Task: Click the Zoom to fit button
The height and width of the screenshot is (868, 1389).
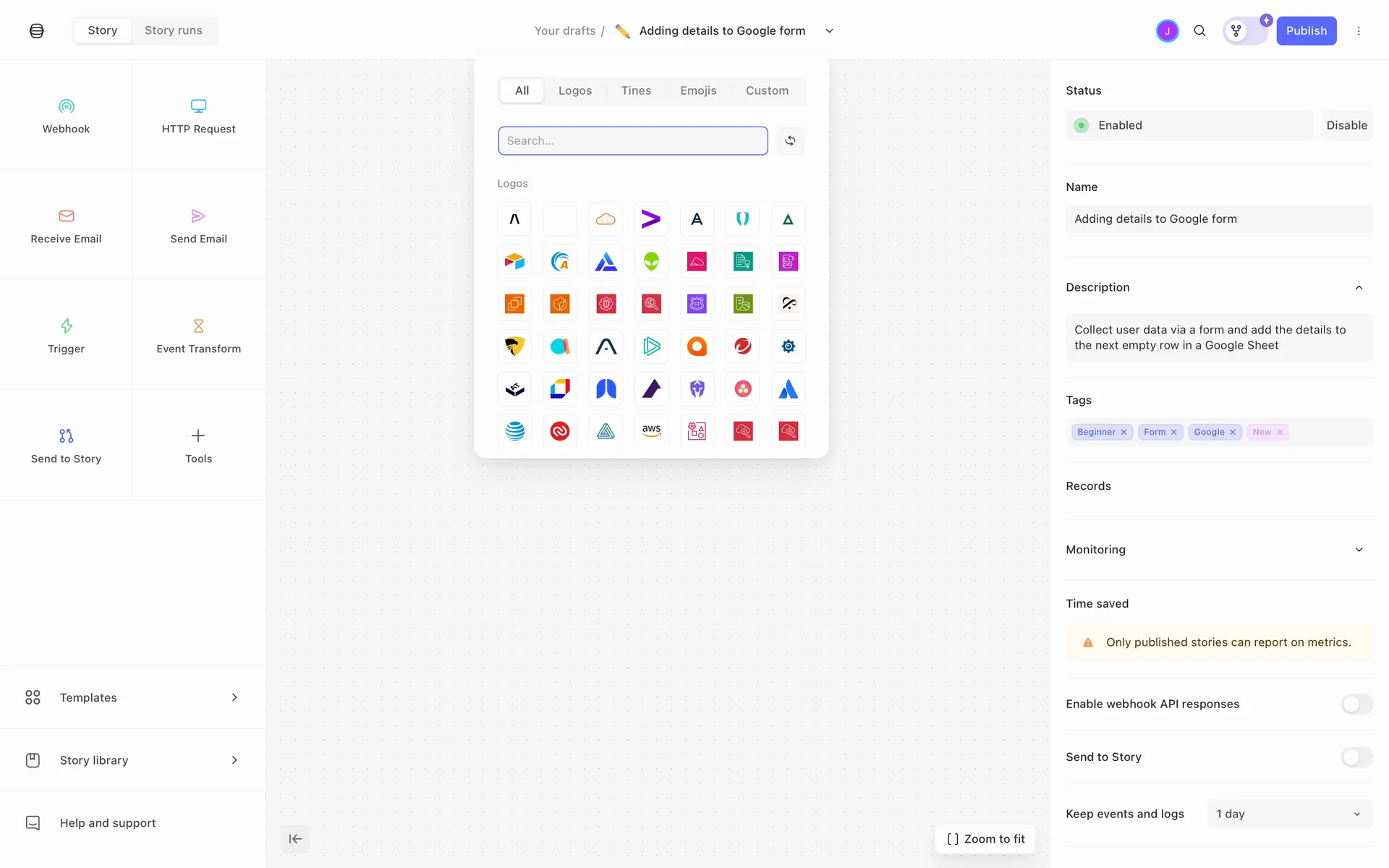Action: [985, 839]
